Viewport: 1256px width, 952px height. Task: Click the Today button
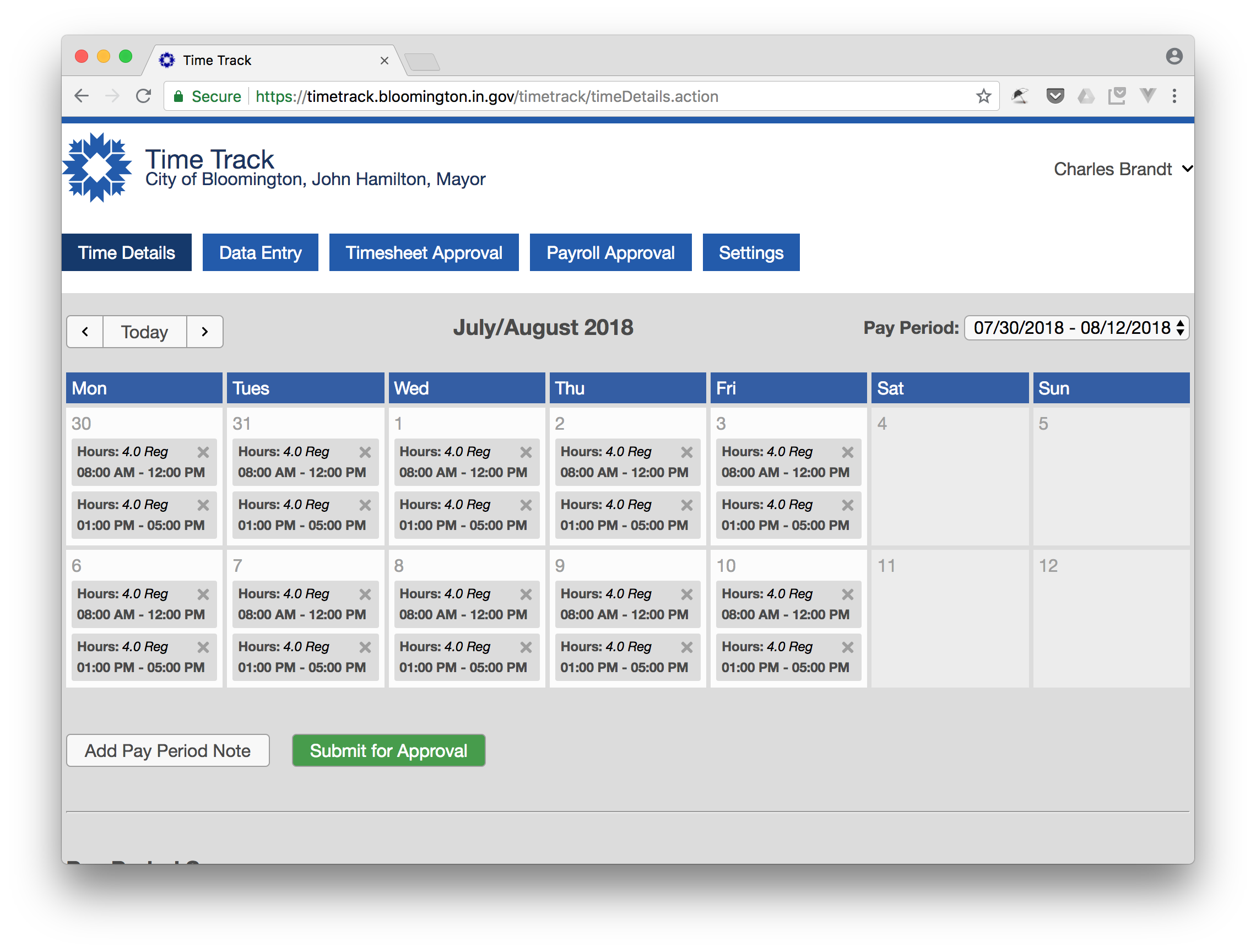pyautogui.click(x=144, y=331)
